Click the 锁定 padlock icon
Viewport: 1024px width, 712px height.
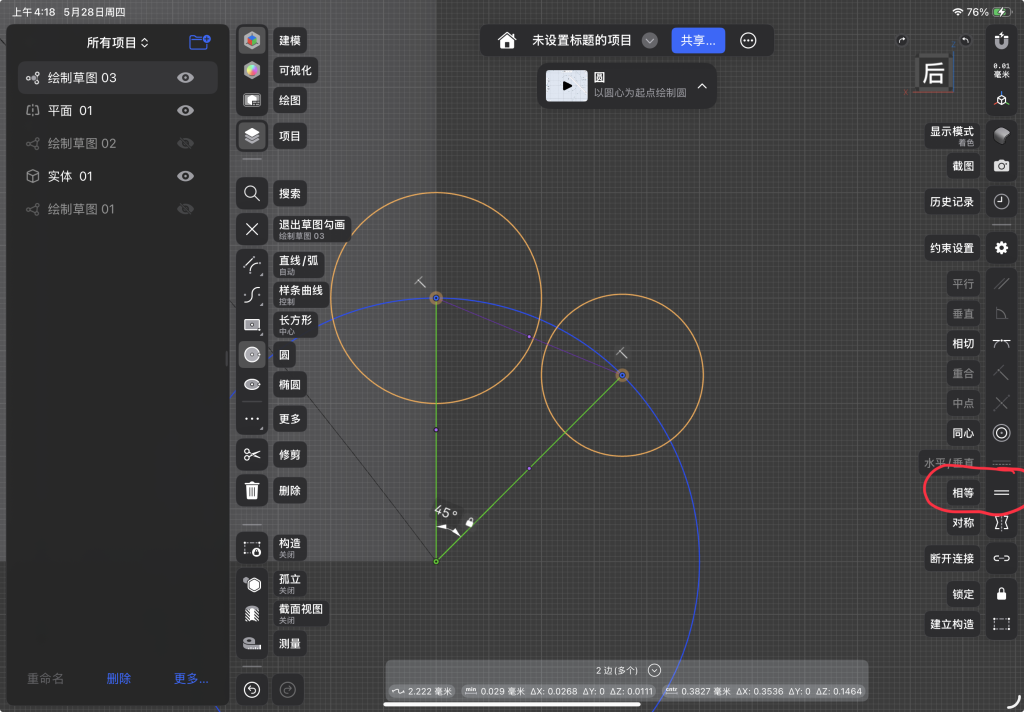coord(1001,594)
